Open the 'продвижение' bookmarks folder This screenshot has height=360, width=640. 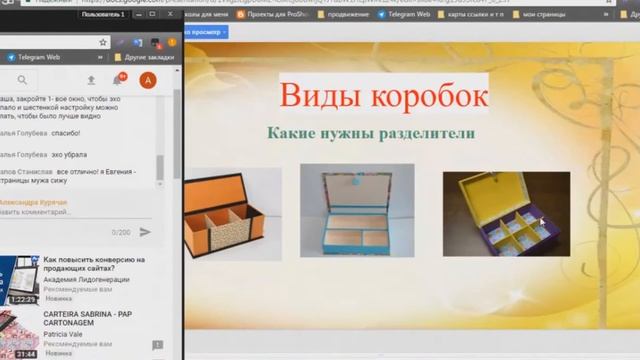click(343, 14)
